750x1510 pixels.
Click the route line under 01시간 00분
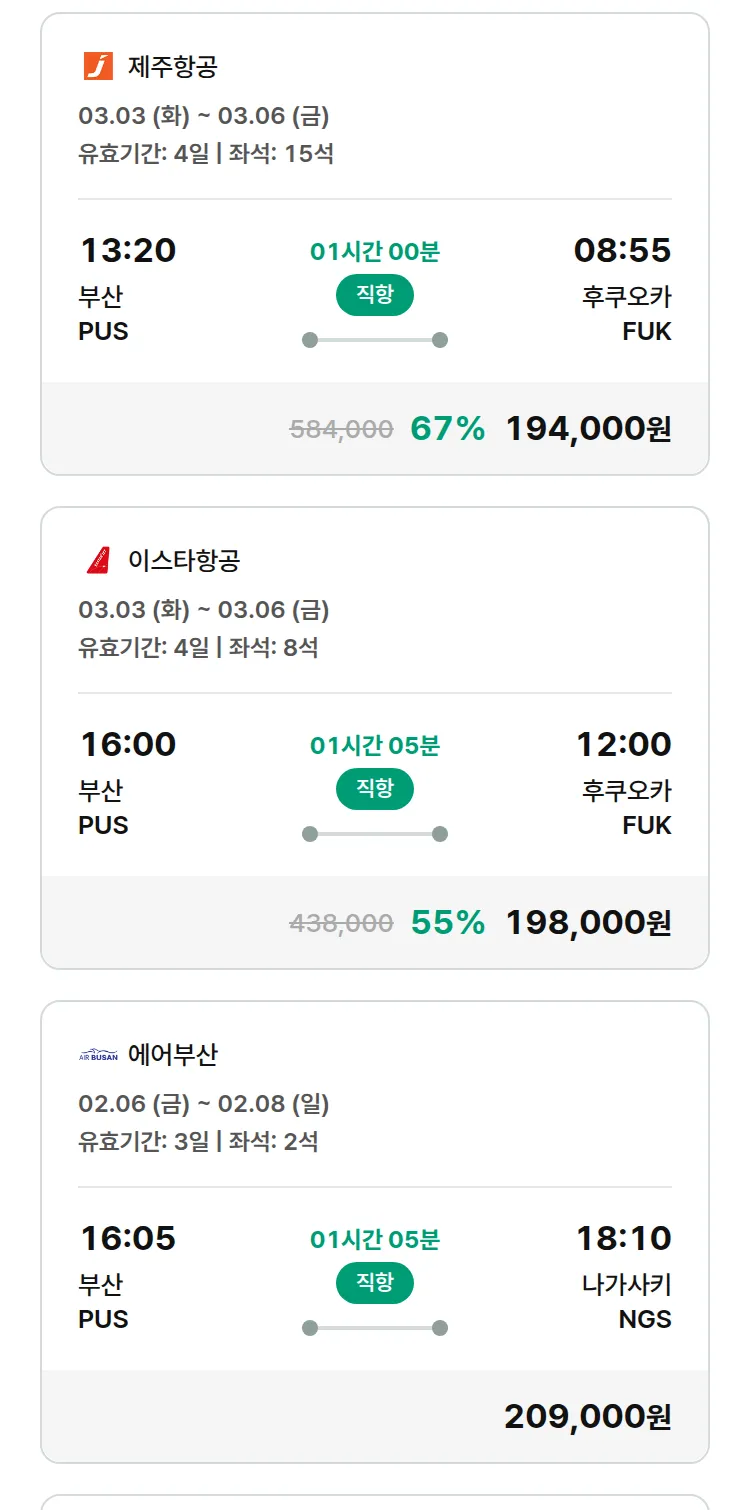(374, 340)
